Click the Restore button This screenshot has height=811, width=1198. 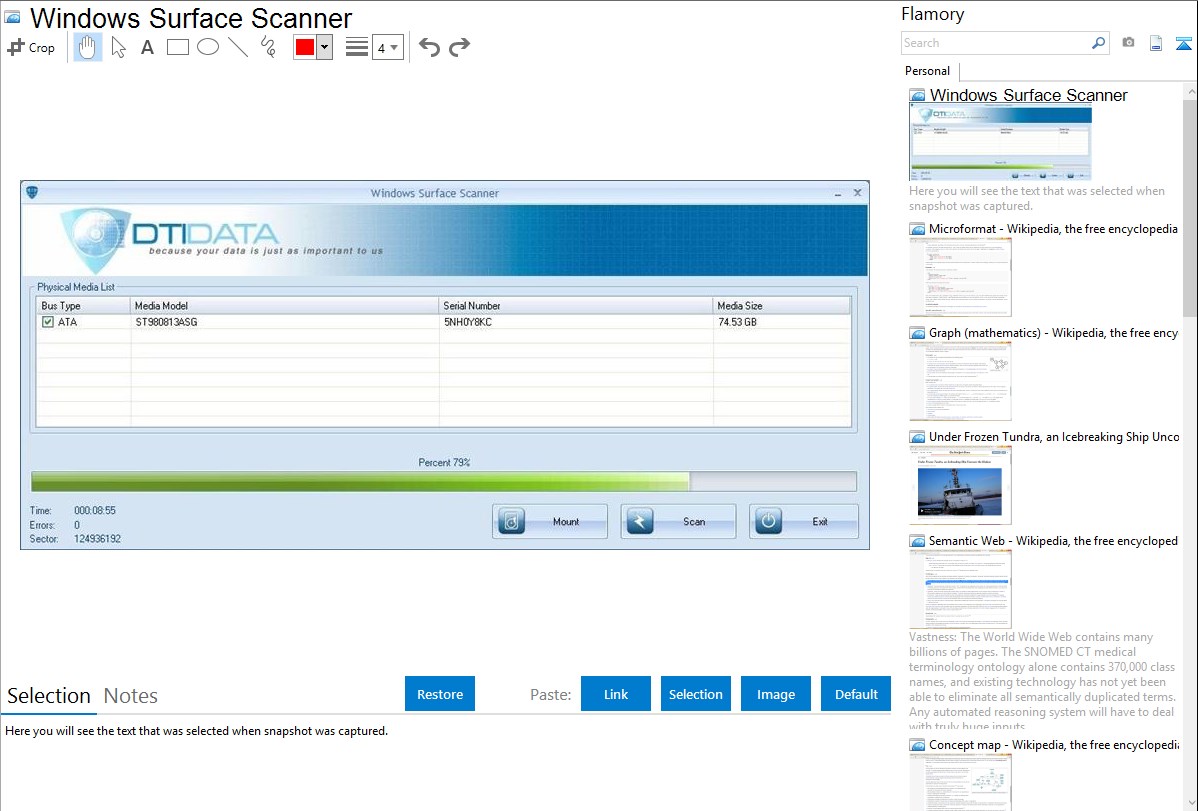[x=440, y=694]
